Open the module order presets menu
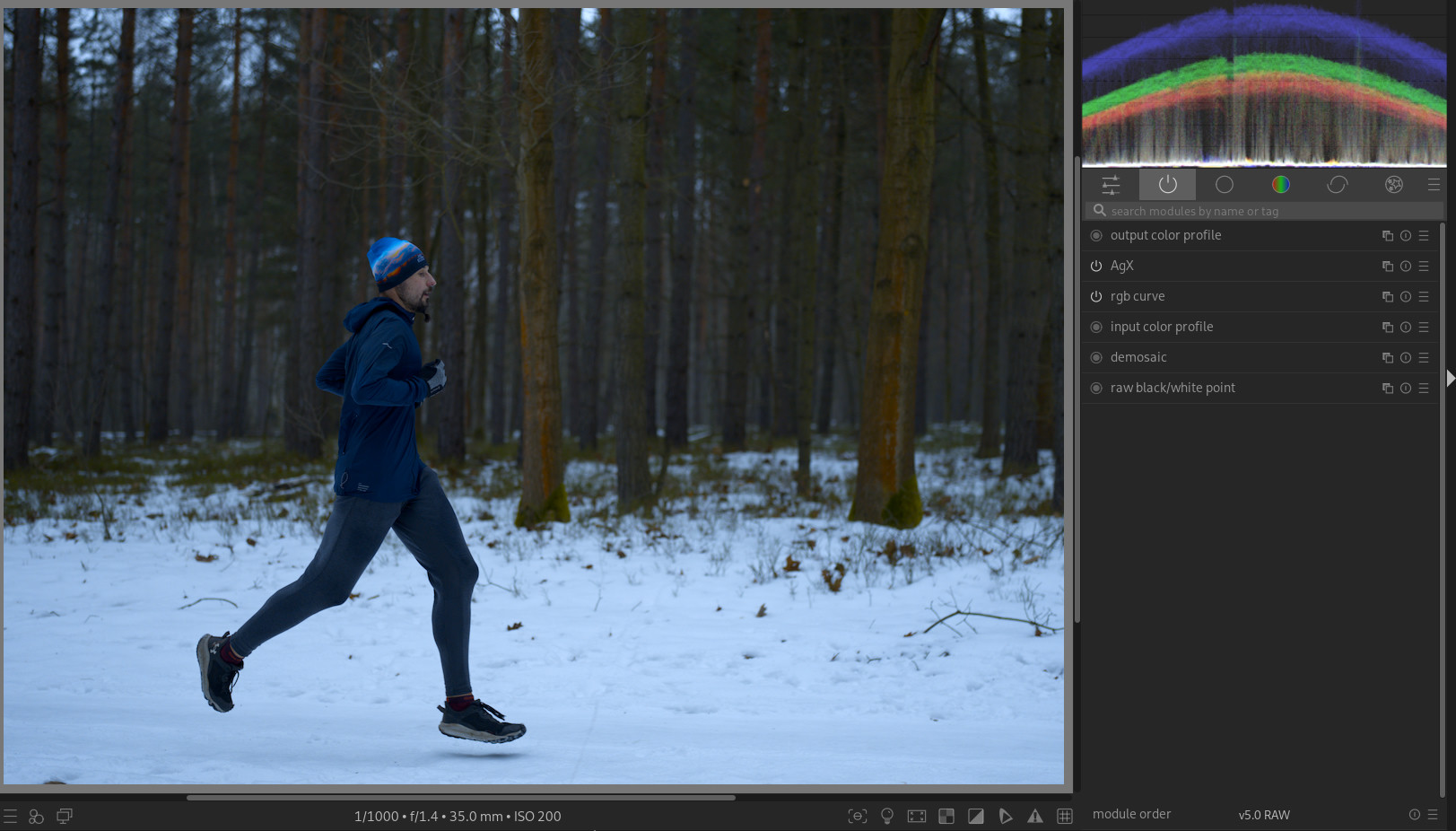 1433,815
